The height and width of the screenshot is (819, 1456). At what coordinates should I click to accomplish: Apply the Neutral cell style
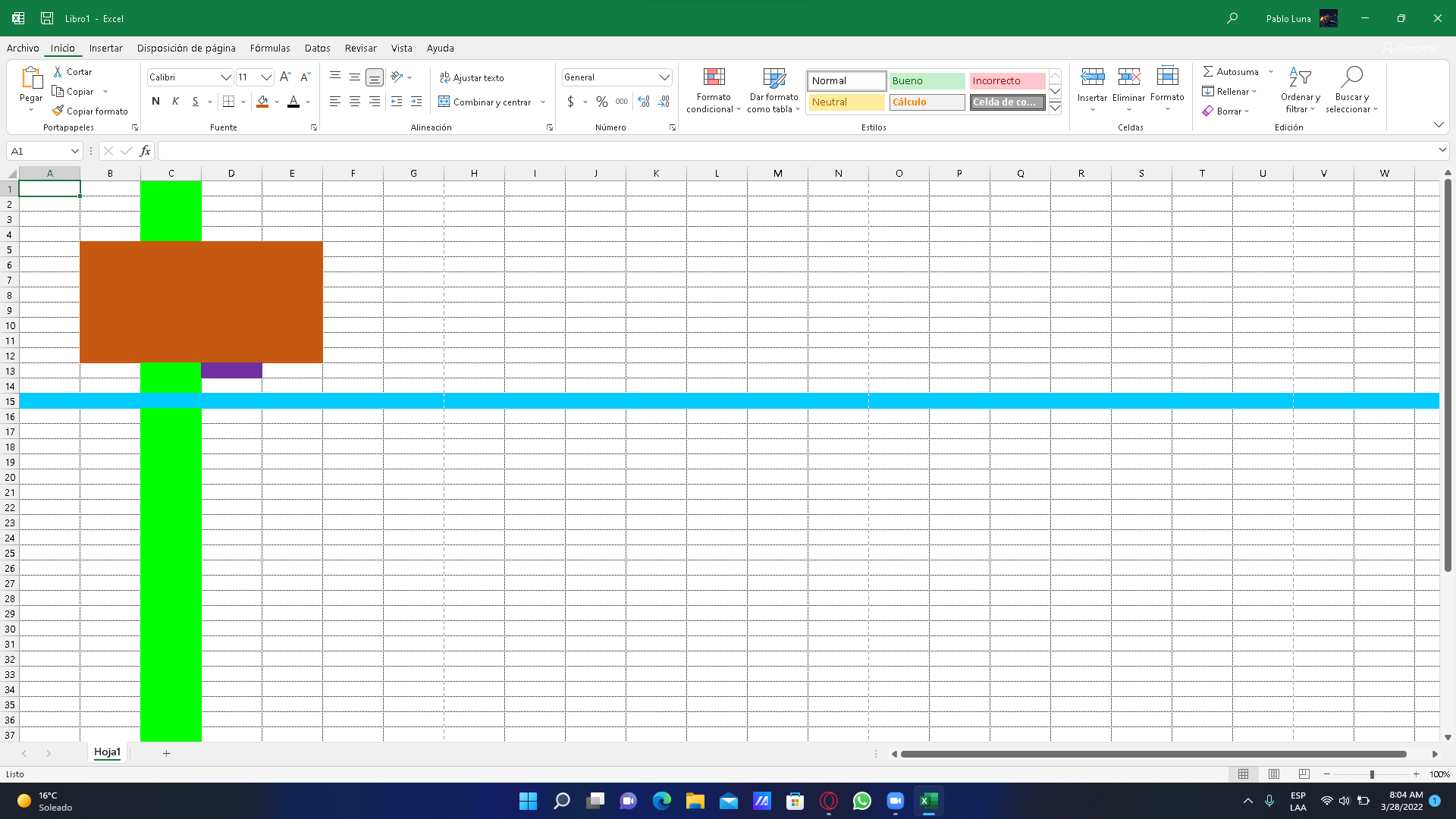[846, 102]
